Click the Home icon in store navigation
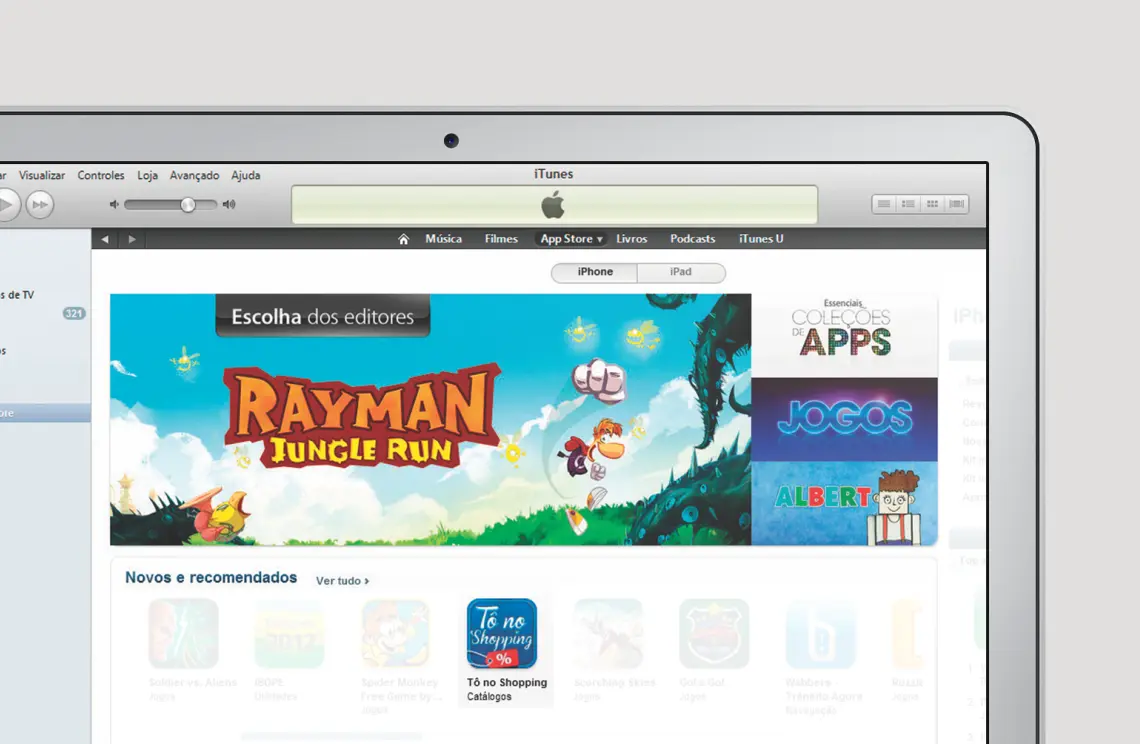Viewport: 1140px width, 744px height. click(x=404, y=239)
